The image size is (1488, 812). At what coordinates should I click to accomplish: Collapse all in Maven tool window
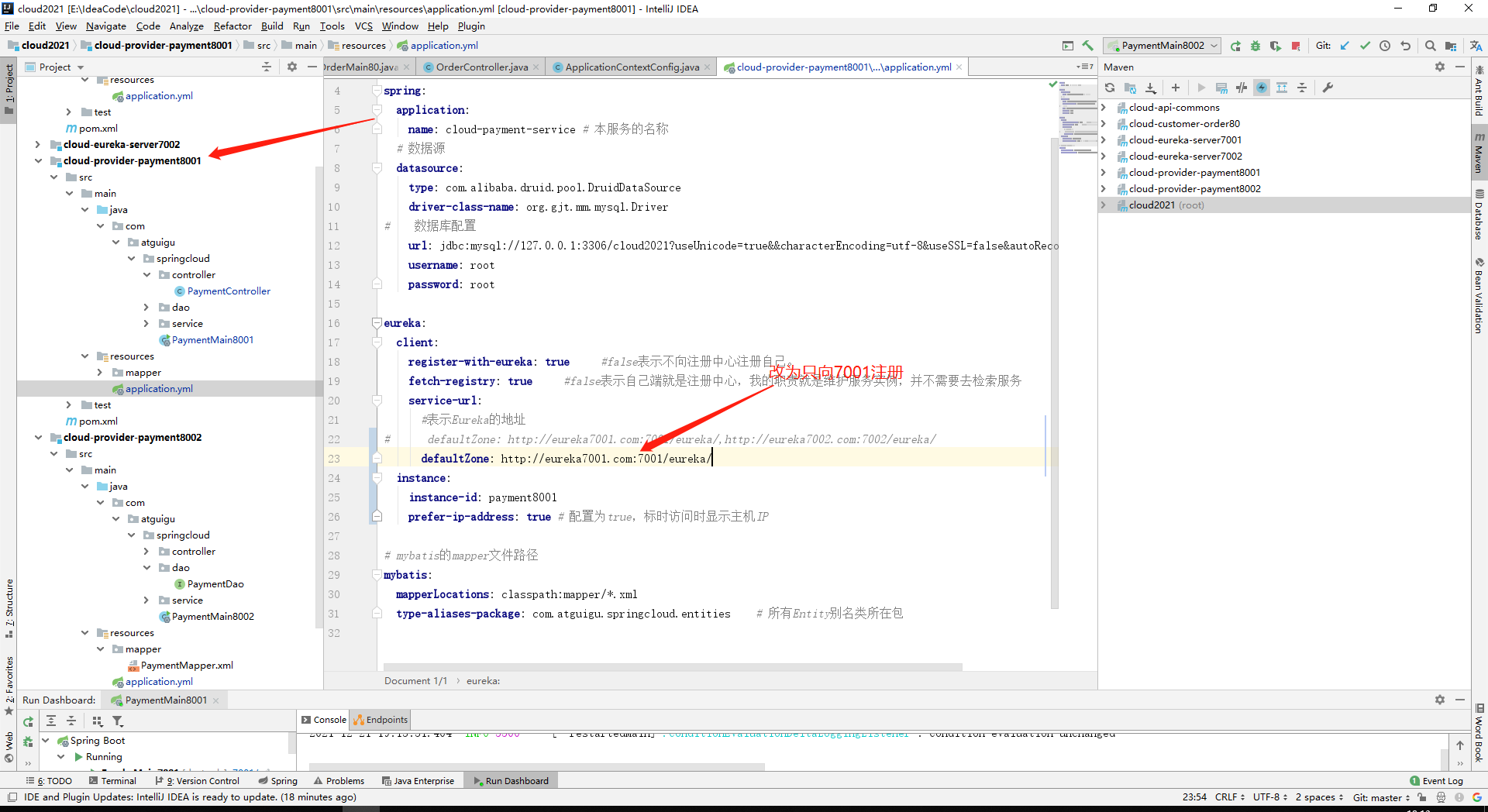coord(1302,88)
